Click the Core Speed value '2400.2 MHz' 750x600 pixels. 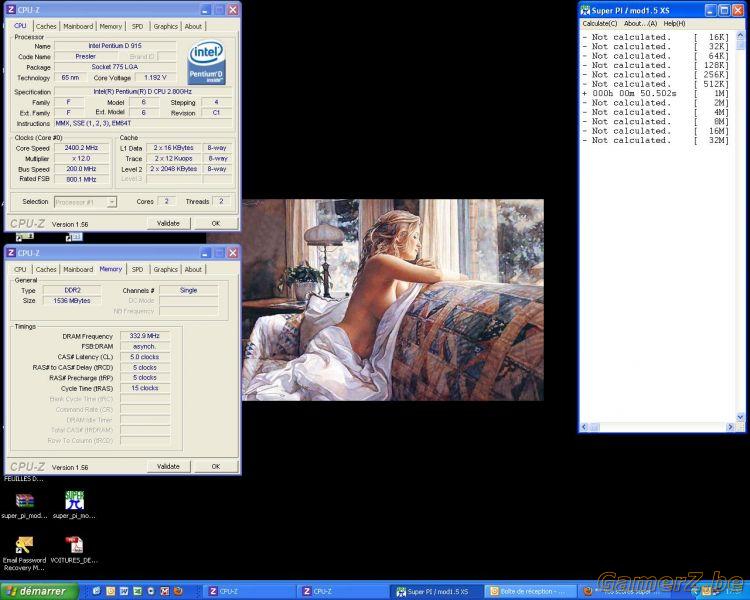pos(81,148)
